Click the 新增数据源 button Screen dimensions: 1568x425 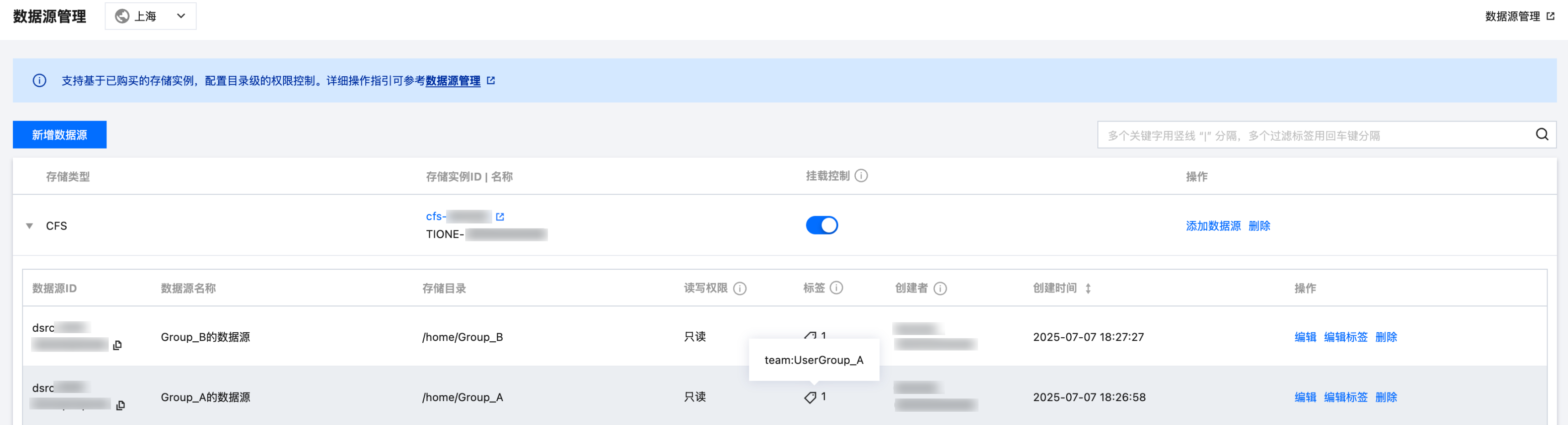pos(60,134)
